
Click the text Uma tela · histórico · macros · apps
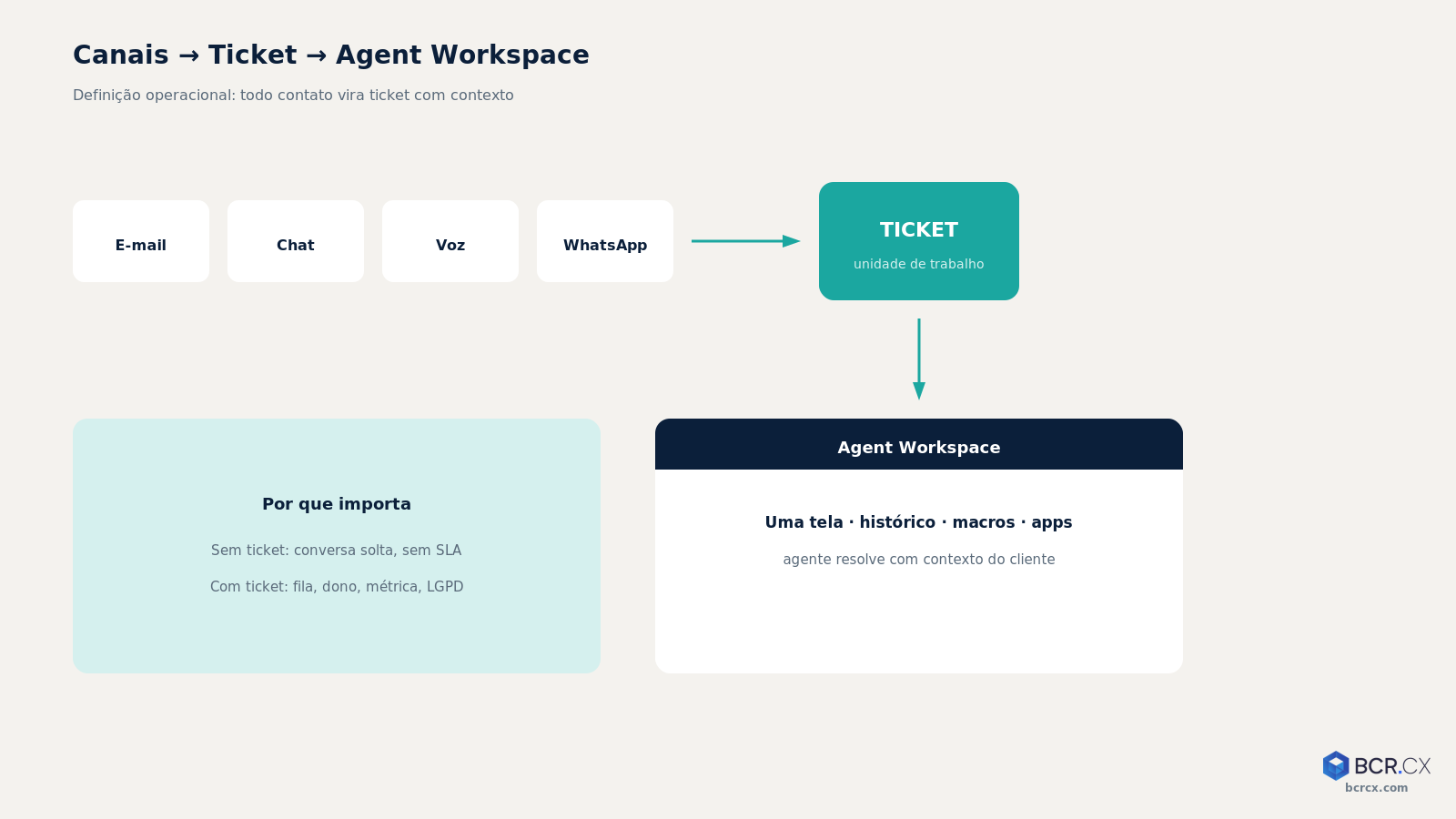pyautogui.click(x=919, y=522)
